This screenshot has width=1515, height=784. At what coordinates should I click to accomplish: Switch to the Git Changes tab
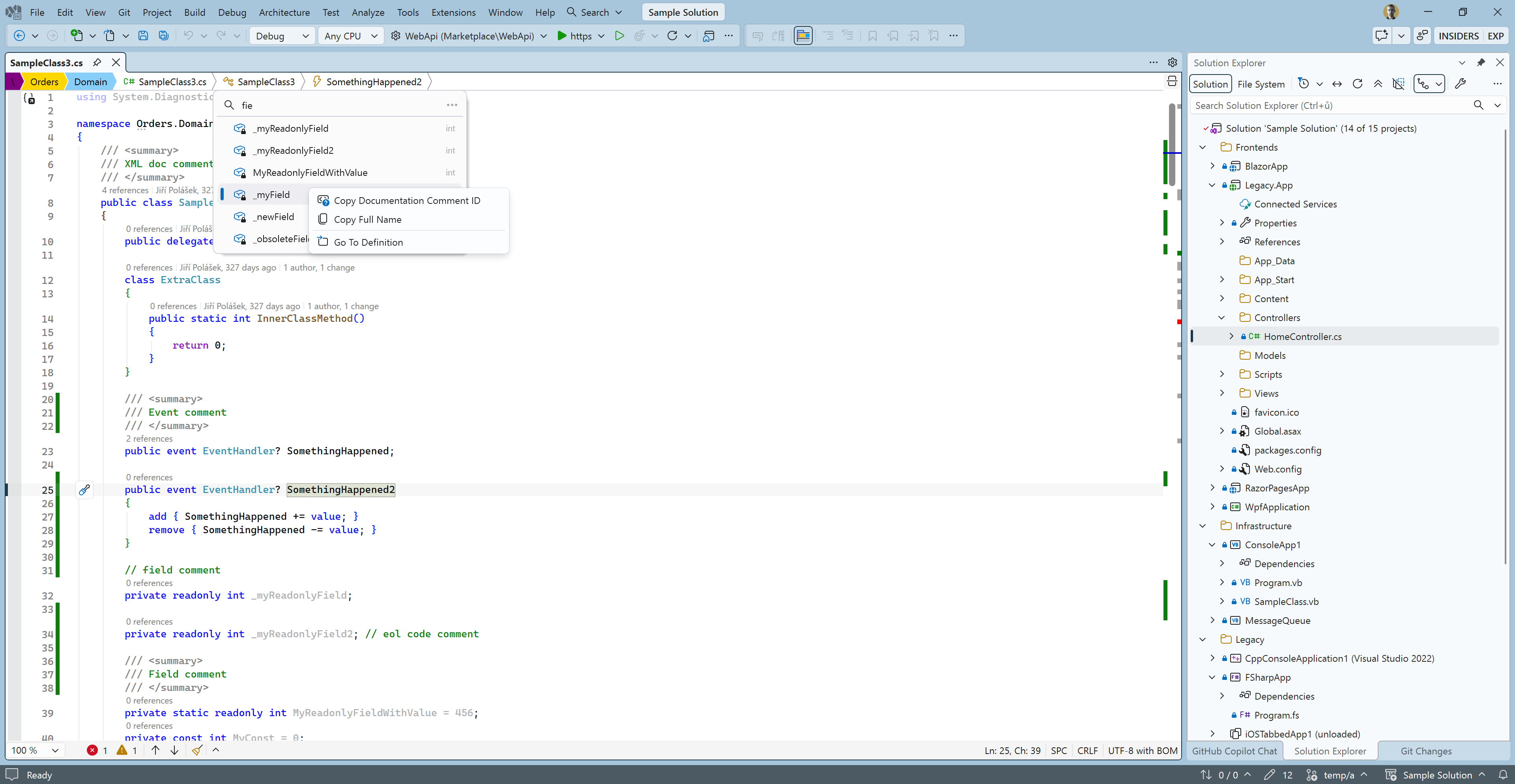point(1425,750)
